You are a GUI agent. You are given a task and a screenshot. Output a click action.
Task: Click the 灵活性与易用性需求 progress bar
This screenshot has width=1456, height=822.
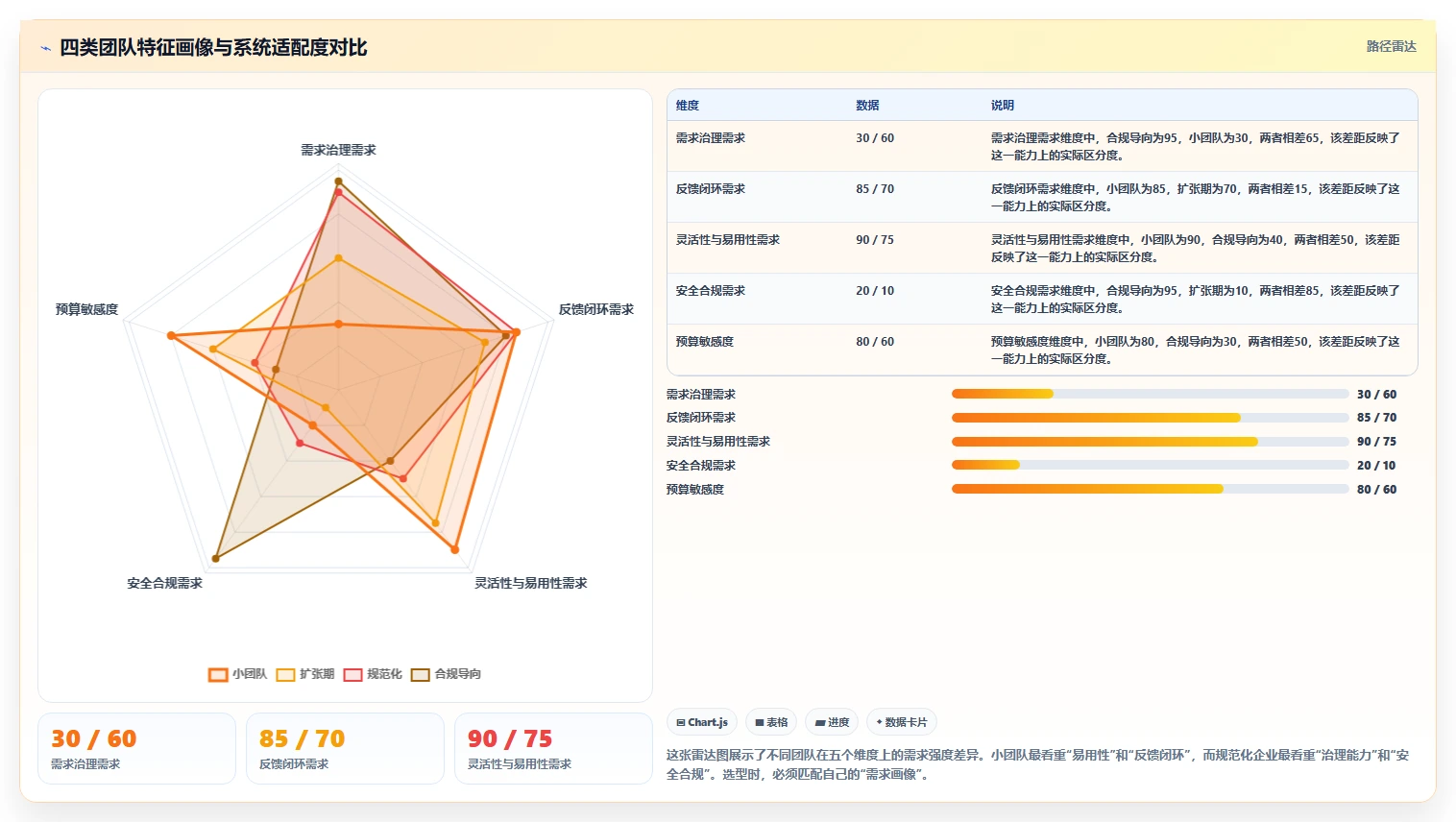[1150, 442]
